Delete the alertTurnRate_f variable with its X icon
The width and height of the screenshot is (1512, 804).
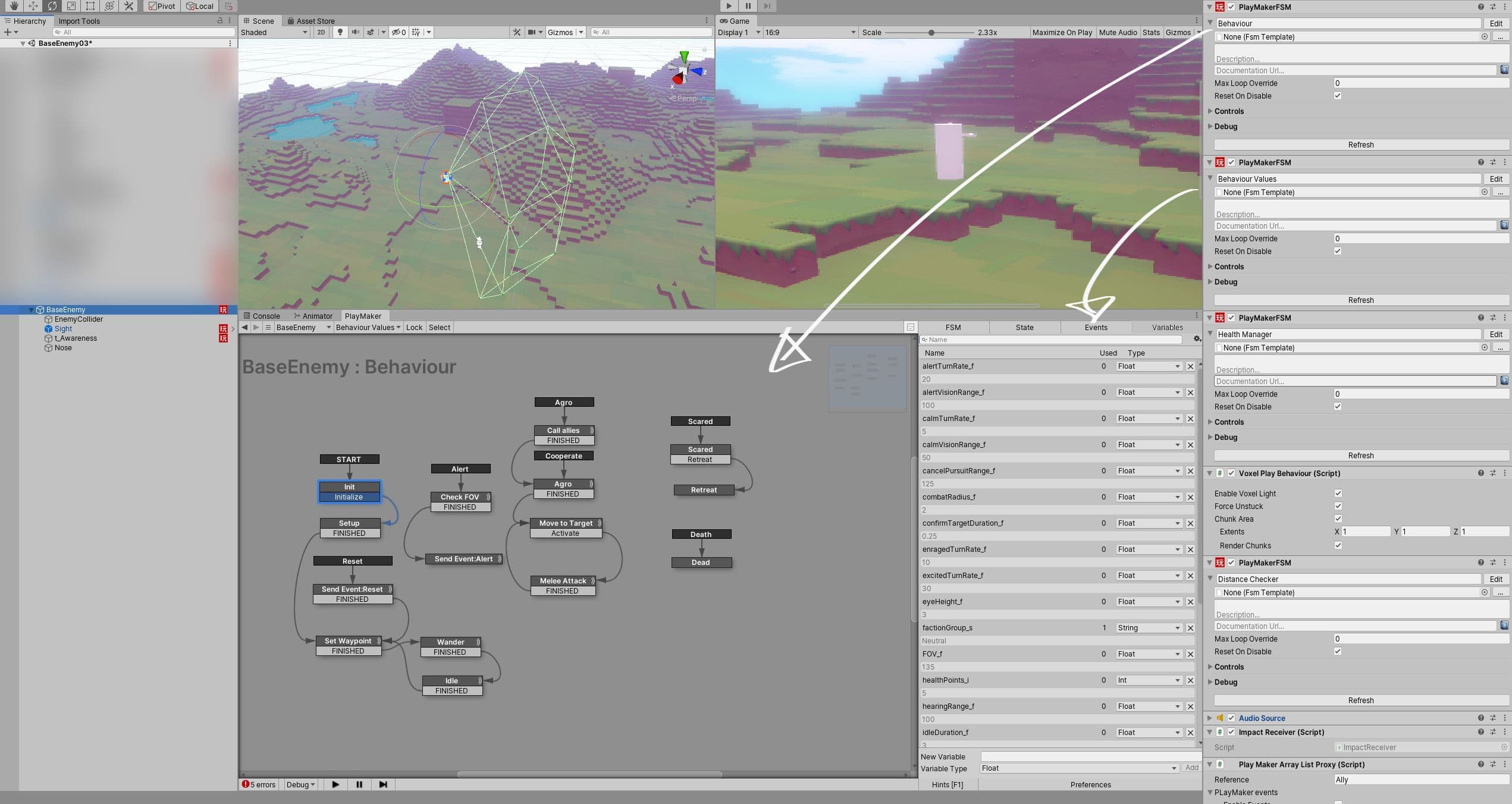(x=1190, y=366)
